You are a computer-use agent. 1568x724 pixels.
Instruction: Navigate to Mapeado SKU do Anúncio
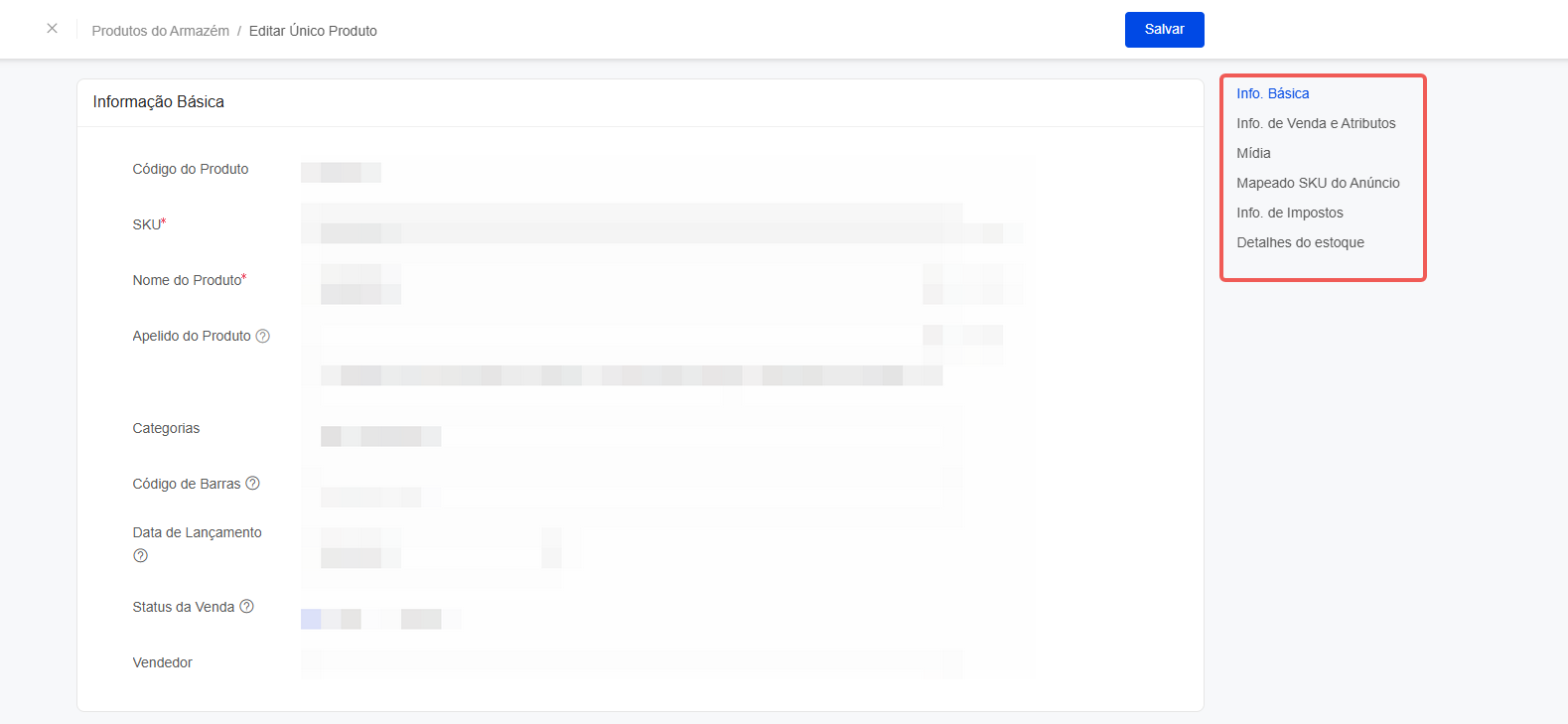(1318, 183)
